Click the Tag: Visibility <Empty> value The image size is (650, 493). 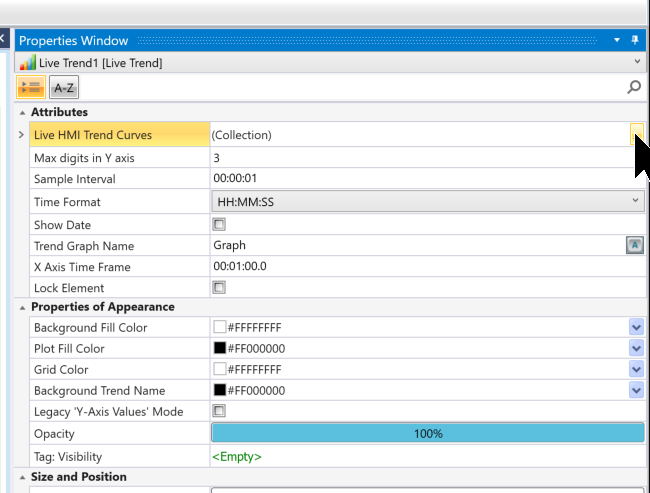point(237,457)
